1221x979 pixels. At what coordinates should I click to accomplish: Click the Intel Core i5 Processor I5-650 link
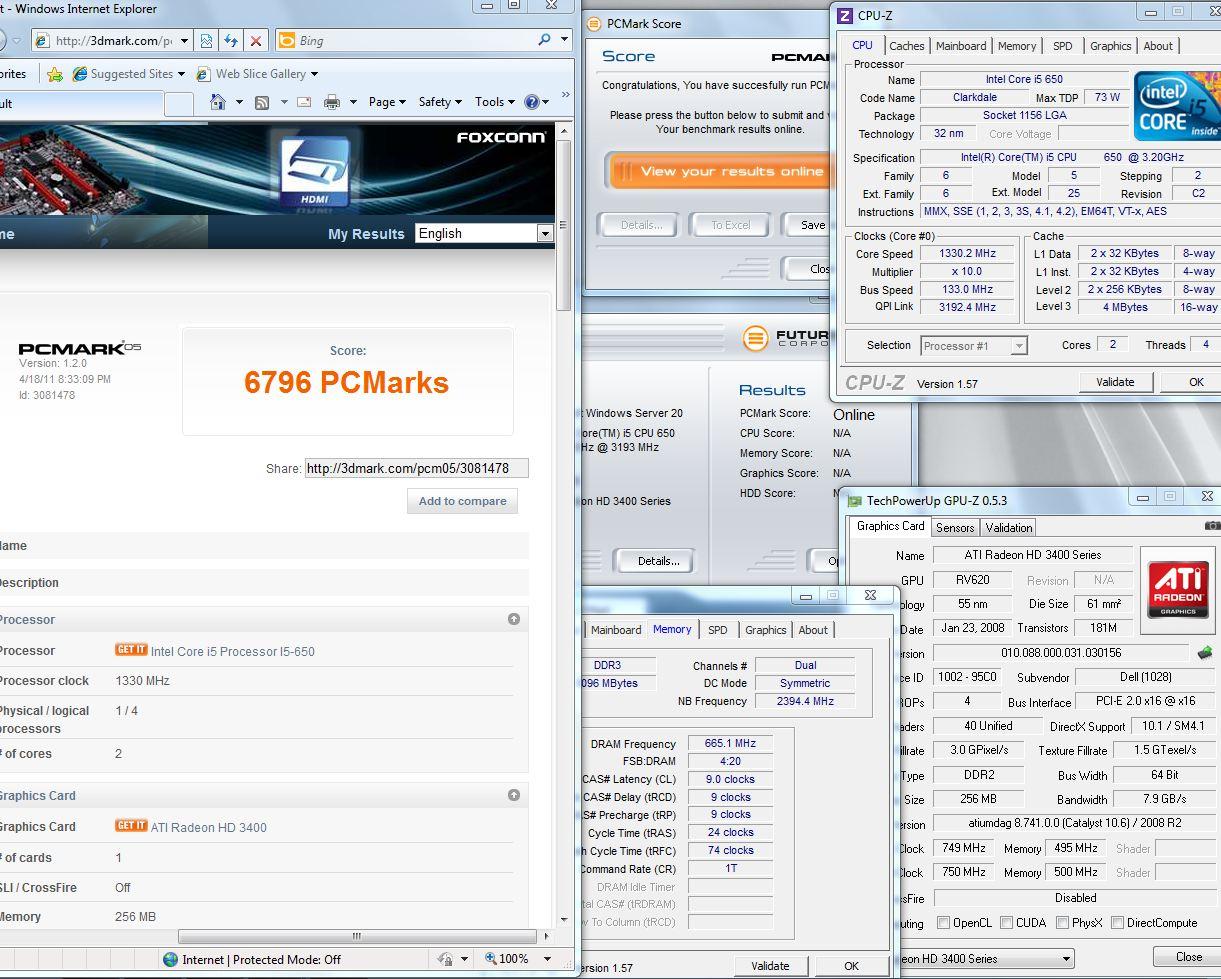(232, 651)
